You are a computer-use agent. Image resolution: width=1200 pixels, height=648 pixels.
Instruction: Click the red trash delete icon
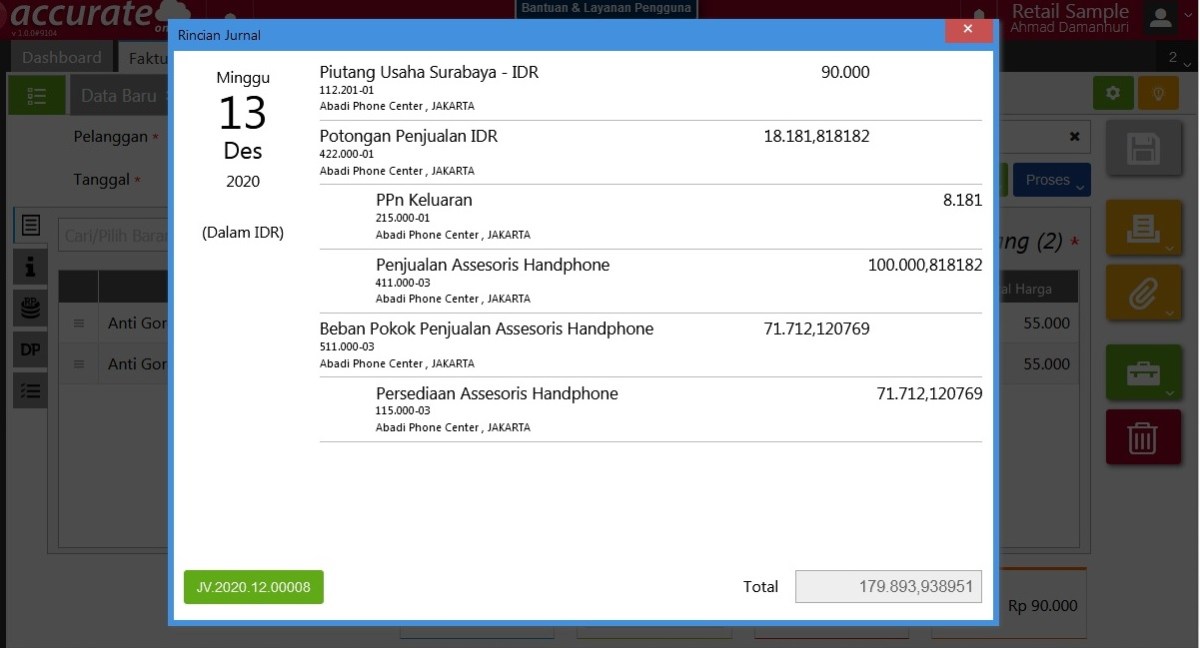pos(1143,437)
